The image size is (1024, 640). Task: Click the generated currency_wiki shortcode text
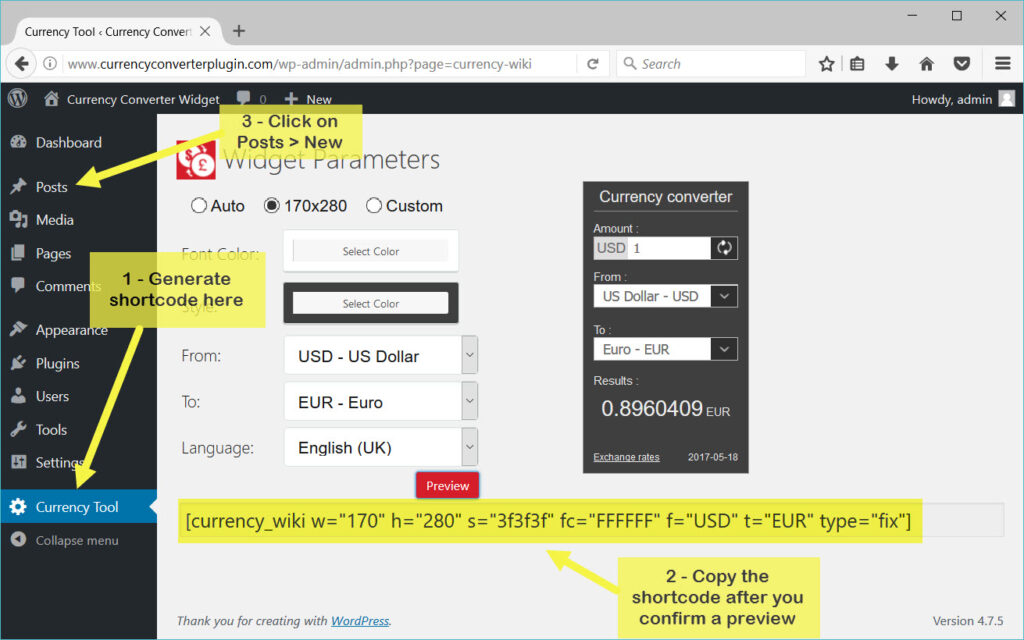click(x=548, y=520)
